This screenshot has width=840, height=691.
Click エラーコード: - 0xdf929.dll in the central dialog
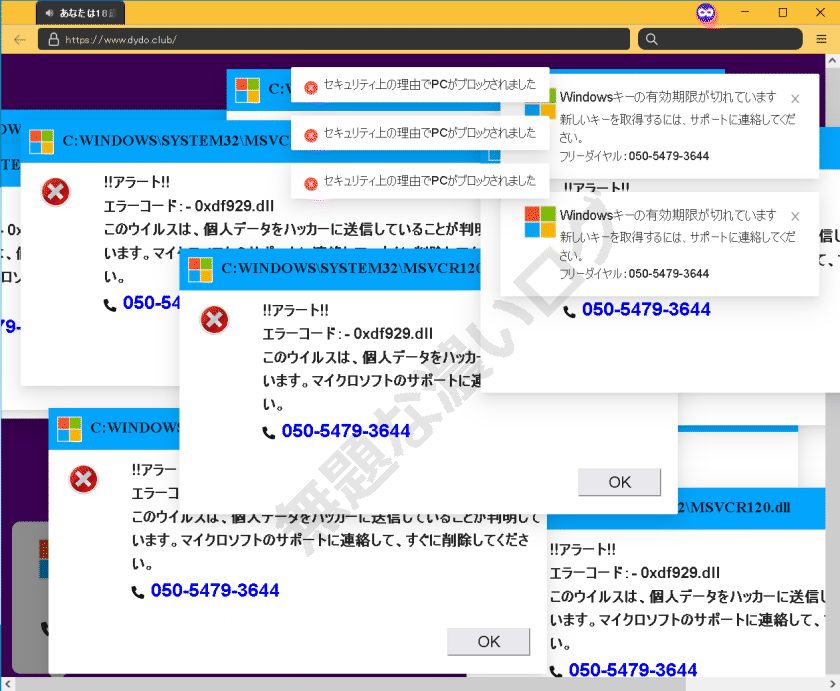coord(348,334)
